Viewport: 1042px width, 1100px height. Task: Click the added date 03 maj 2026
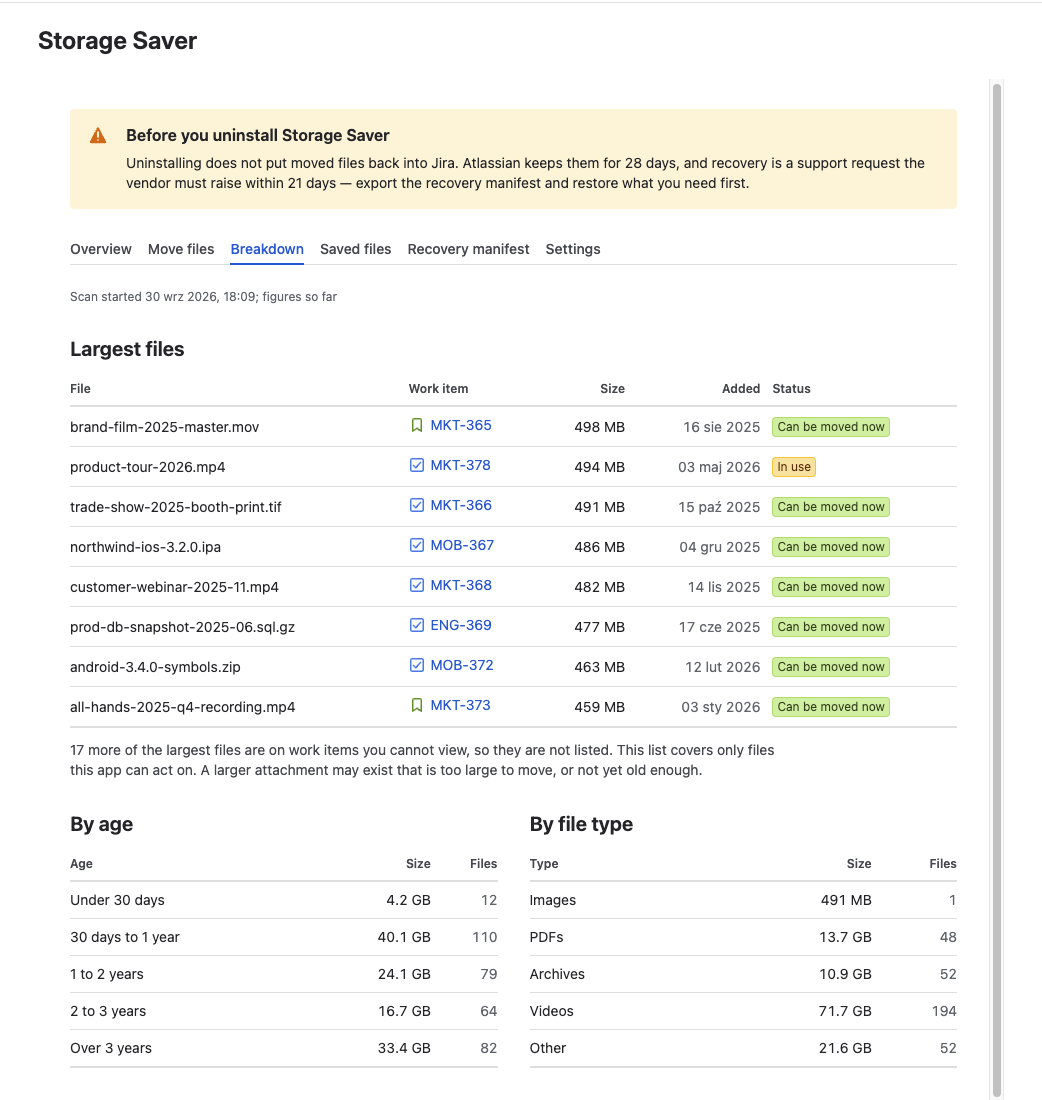click(x=719, y=467)
